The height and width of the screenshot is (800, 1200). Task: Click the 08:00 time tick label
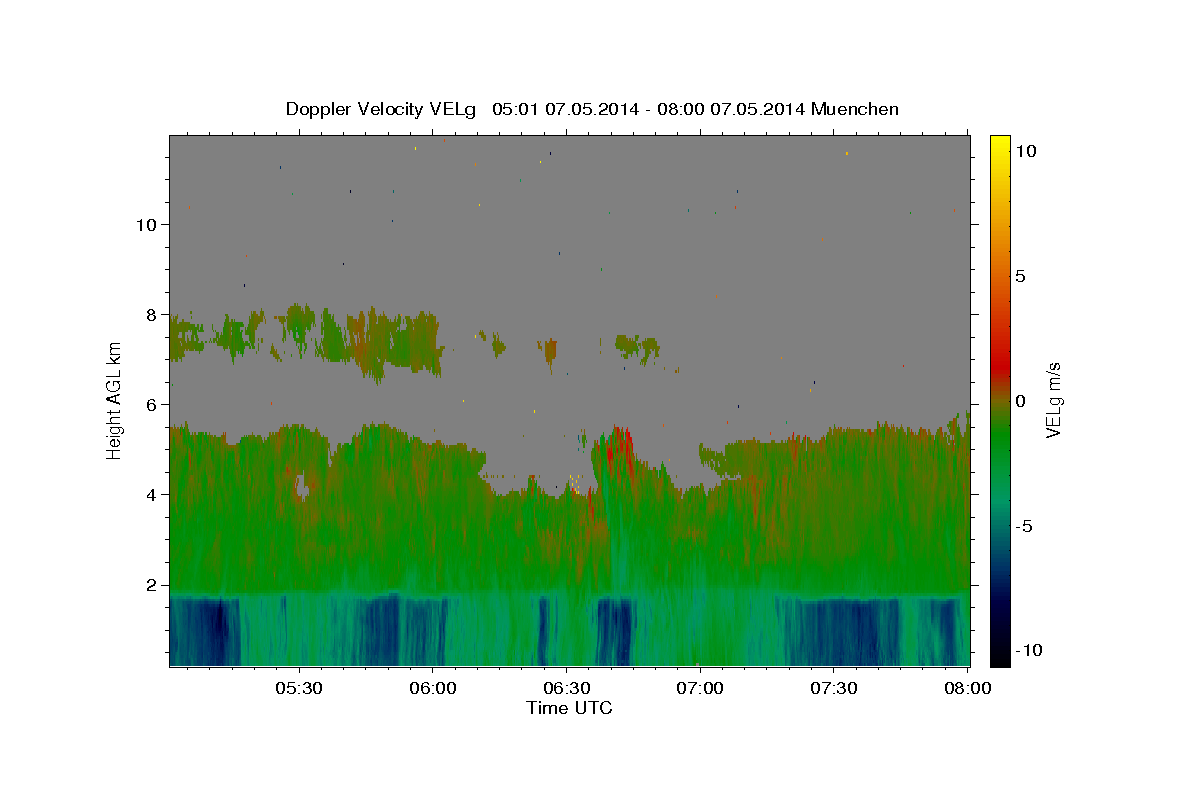click(967, 689)
